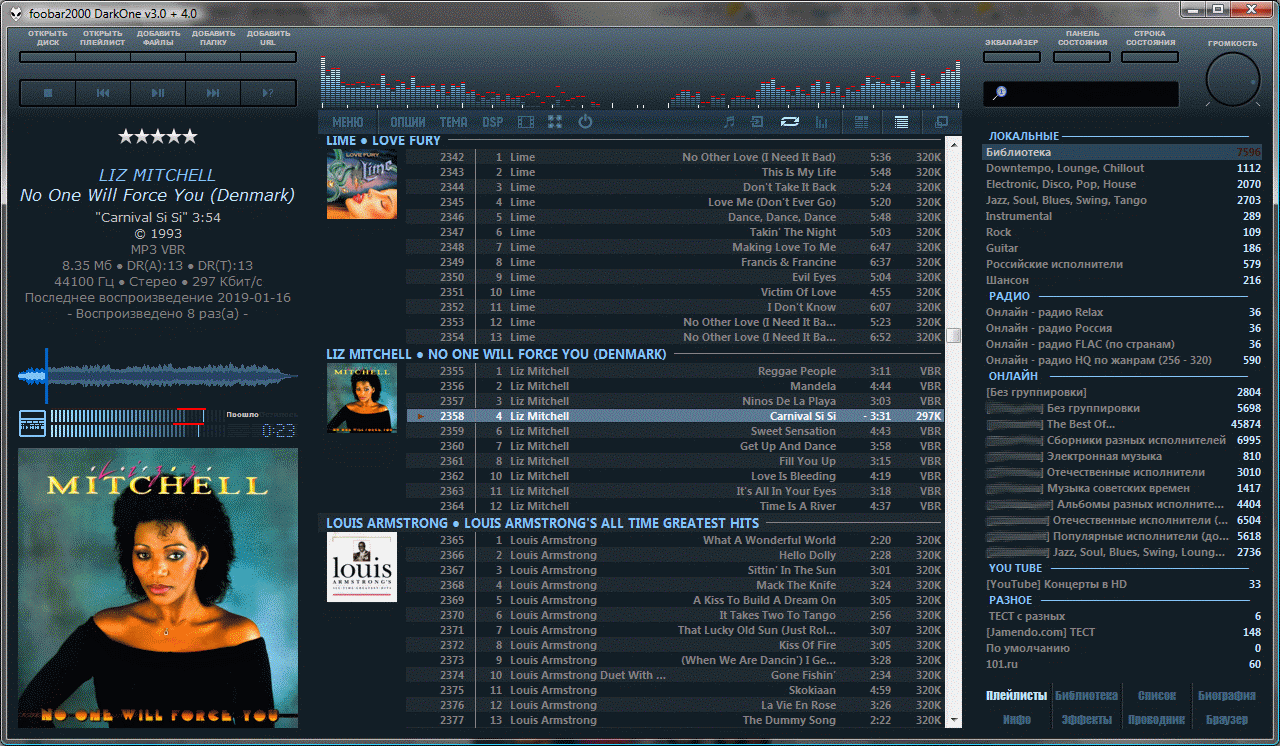The width and height of the screenshot is (1280, 746).
Task: Open the Библиотека tab at bottom
Action: click(x=1086, y=696)
